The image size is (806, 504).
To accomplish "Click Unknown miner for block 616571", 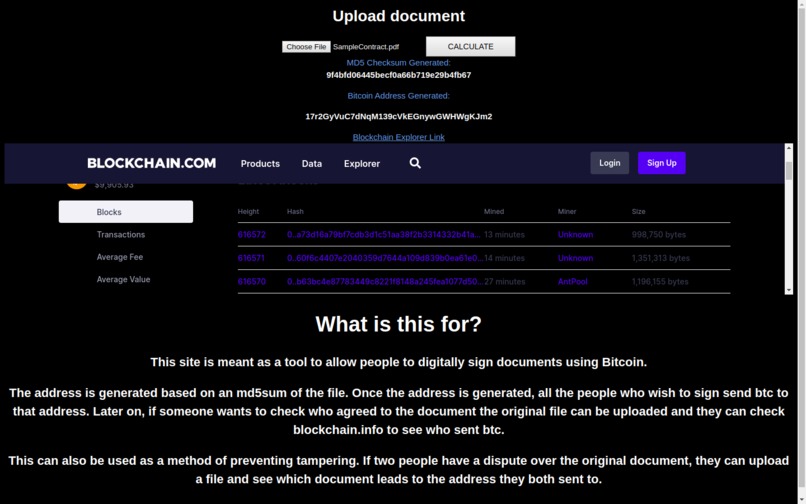I will (575, 258).
